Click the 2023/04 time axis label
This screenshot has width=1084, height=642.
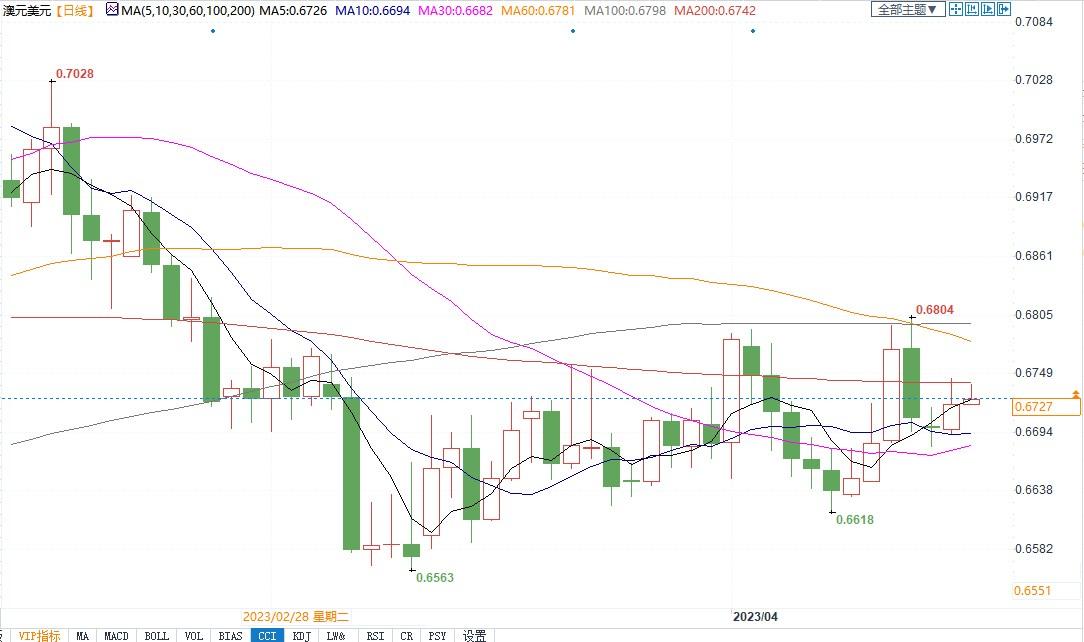755,616
